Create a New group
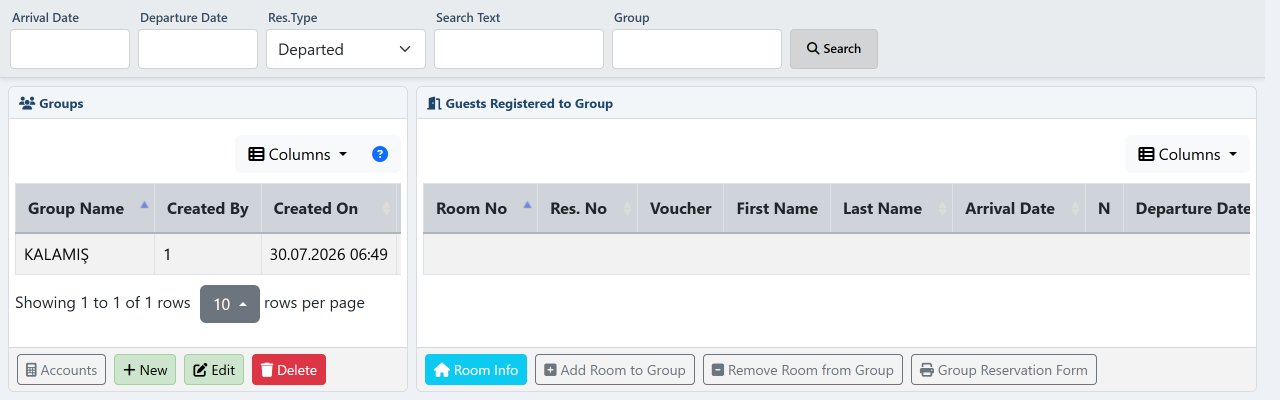 click(x=145, y=370)
